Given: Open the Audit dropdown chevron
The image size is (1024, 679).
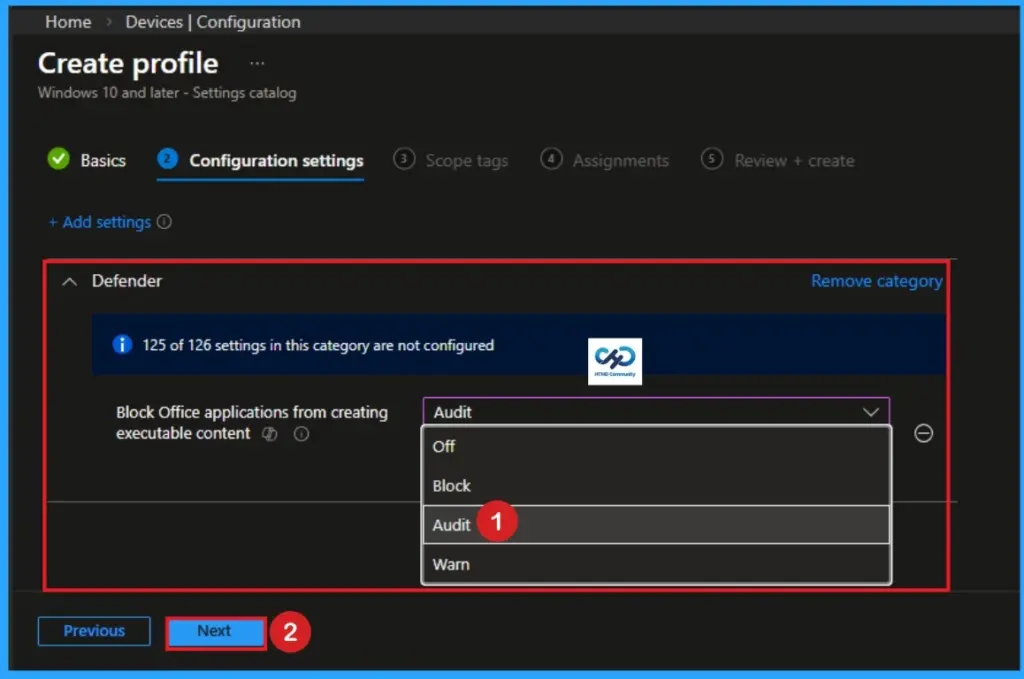Looking at the screenshot, I should pyautogui.click(x=872, y=412).
